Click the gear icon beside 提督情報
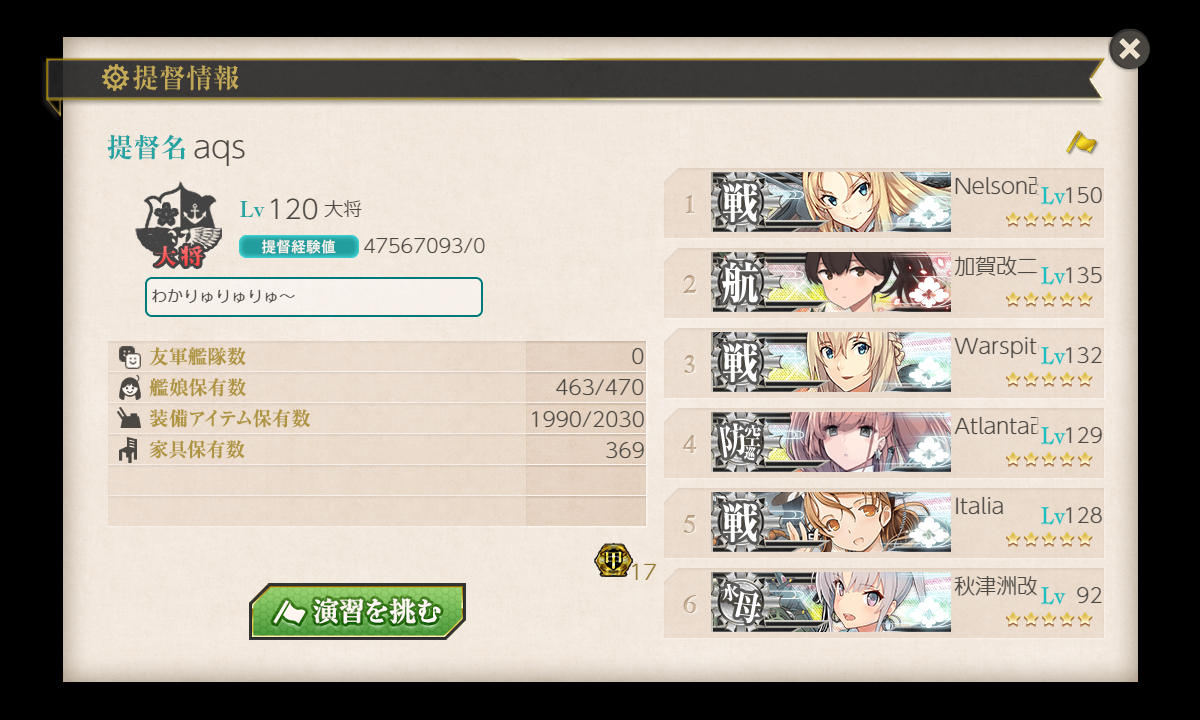 tap(115, 77)
